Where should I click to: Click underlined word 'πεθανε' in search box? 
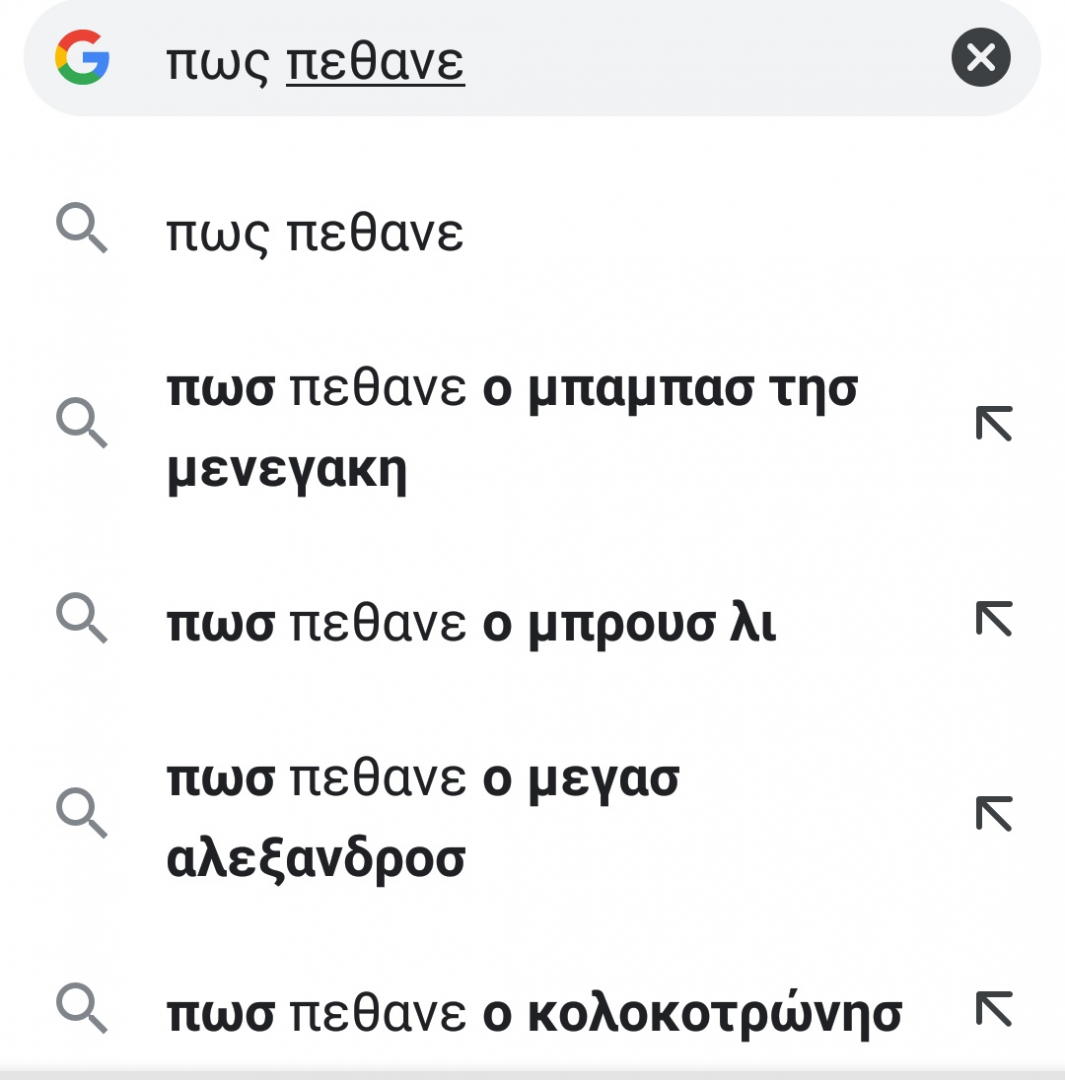[375, 64]
